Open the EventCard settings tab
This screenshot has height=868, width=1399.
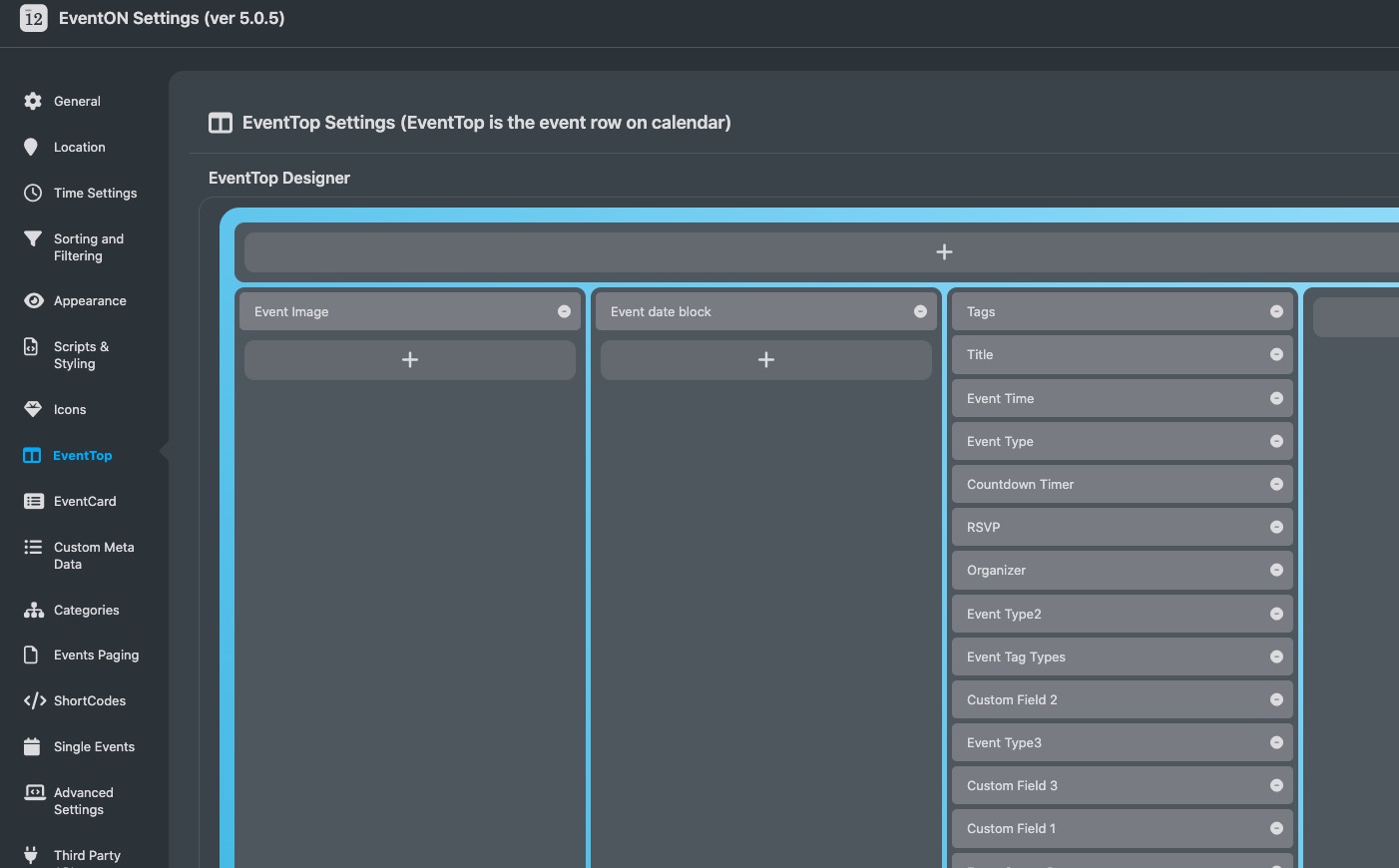85,501
